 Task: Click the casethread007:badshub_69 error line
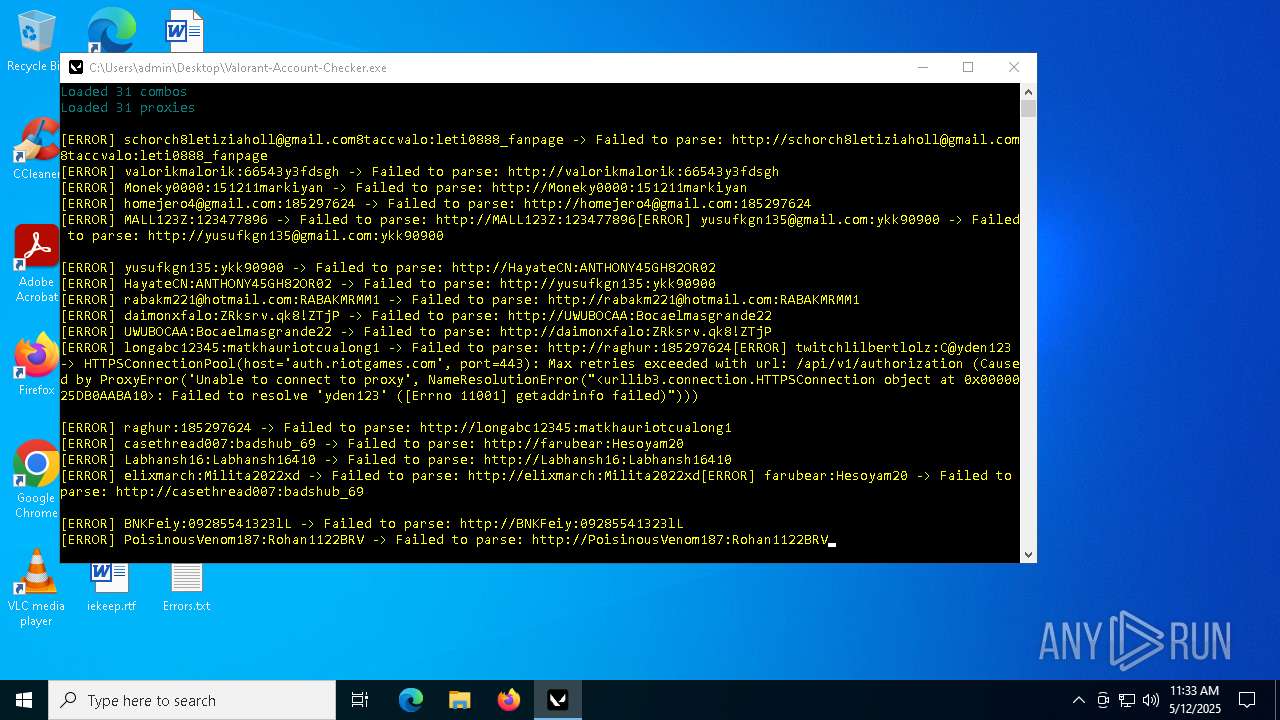tap(372, 444)
